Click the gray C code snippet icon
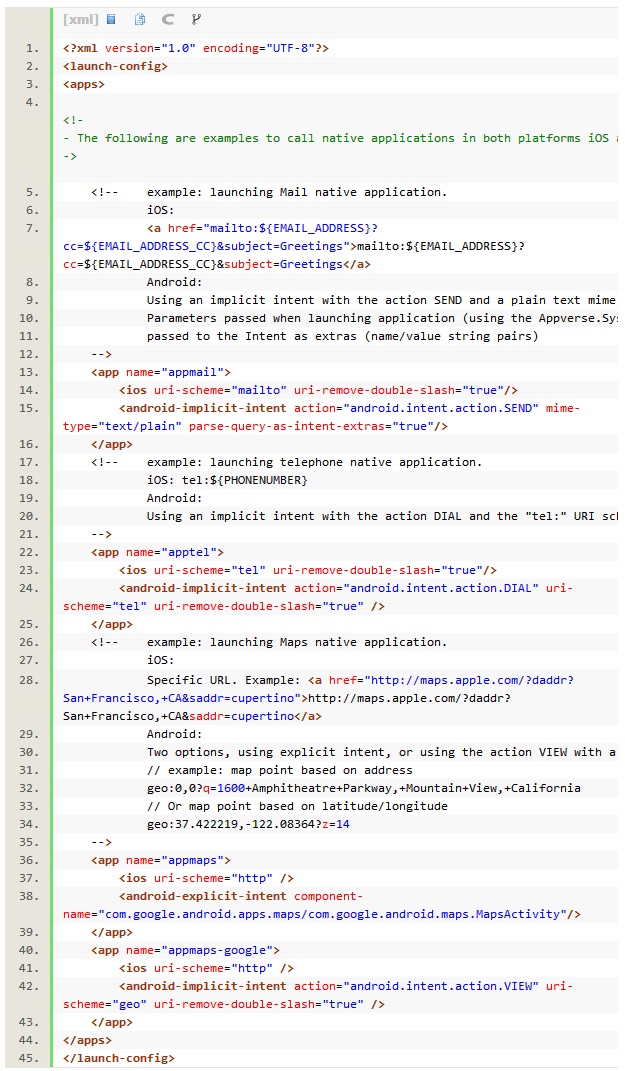 (x=168, y=19)
